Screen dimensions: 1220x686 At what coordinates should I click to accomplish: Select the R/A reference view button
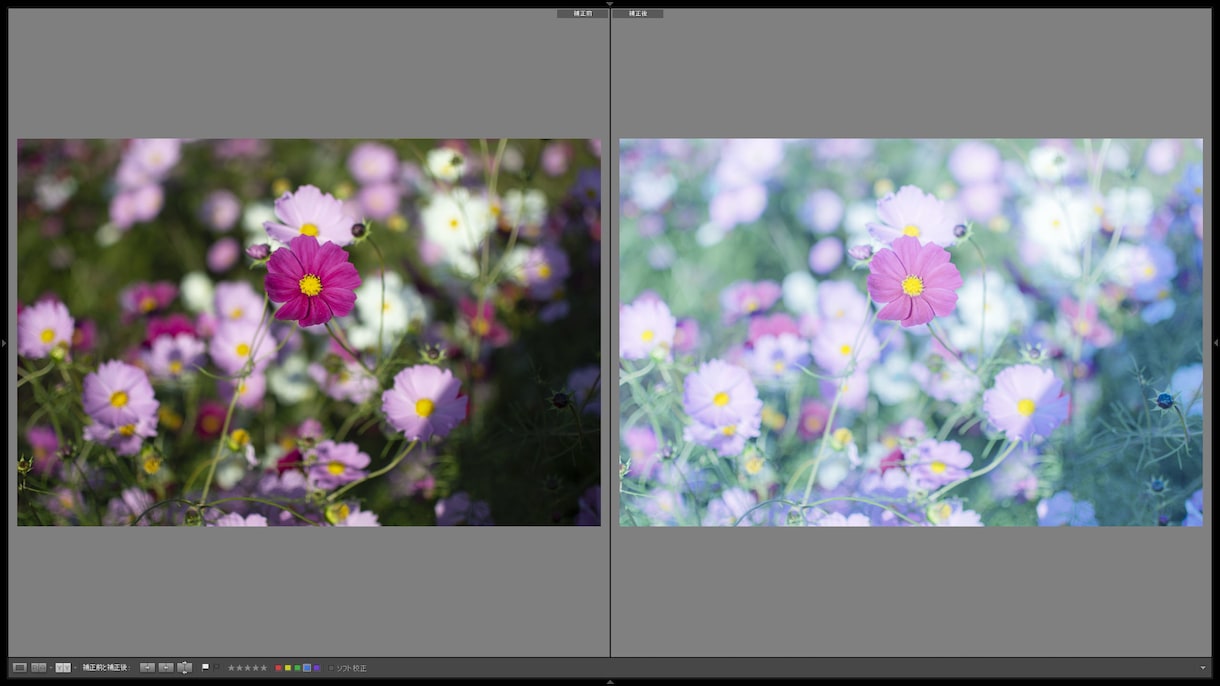tap(38, 667)
